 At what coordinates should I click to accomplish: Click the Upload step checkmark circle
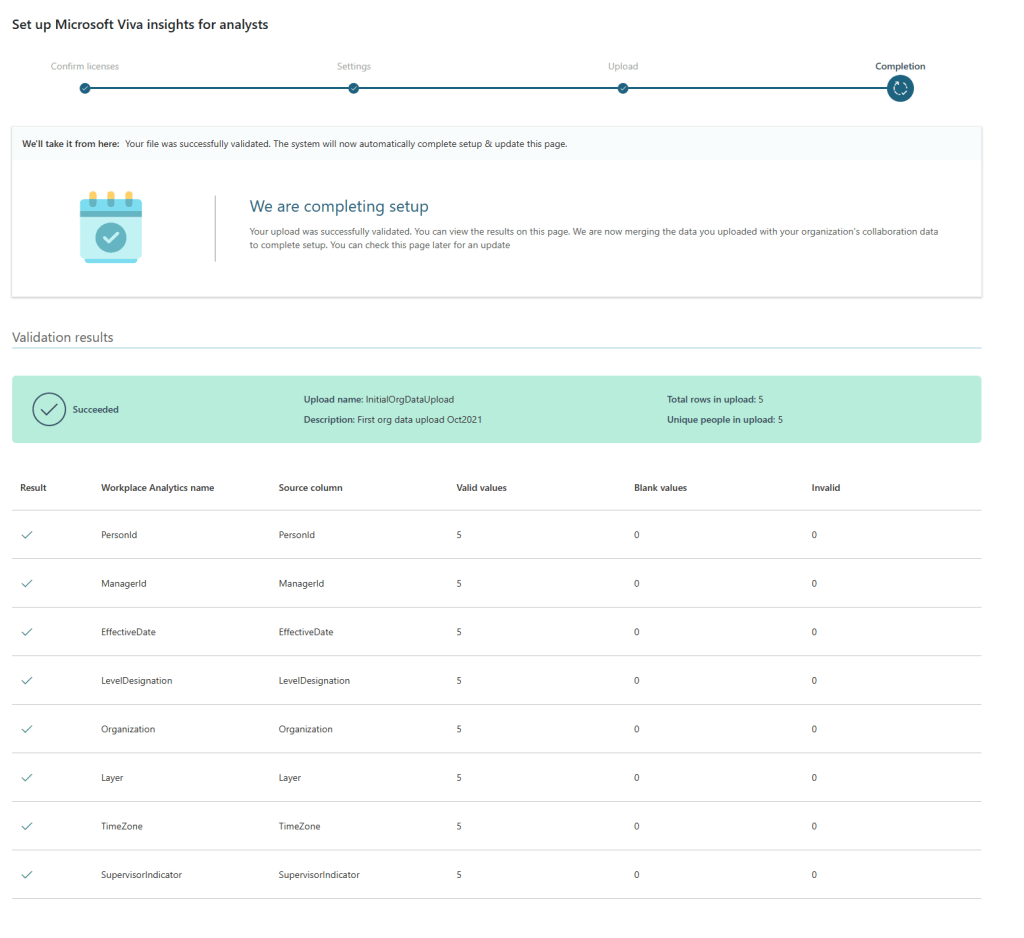(622, 88)
